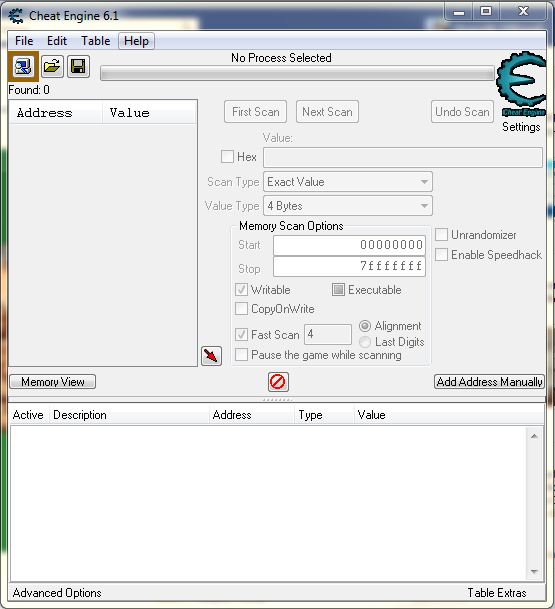The height and width of the screenshot is (609, 555).
Task: Click the address table scroll up arrow
Action: coord(534,437)
